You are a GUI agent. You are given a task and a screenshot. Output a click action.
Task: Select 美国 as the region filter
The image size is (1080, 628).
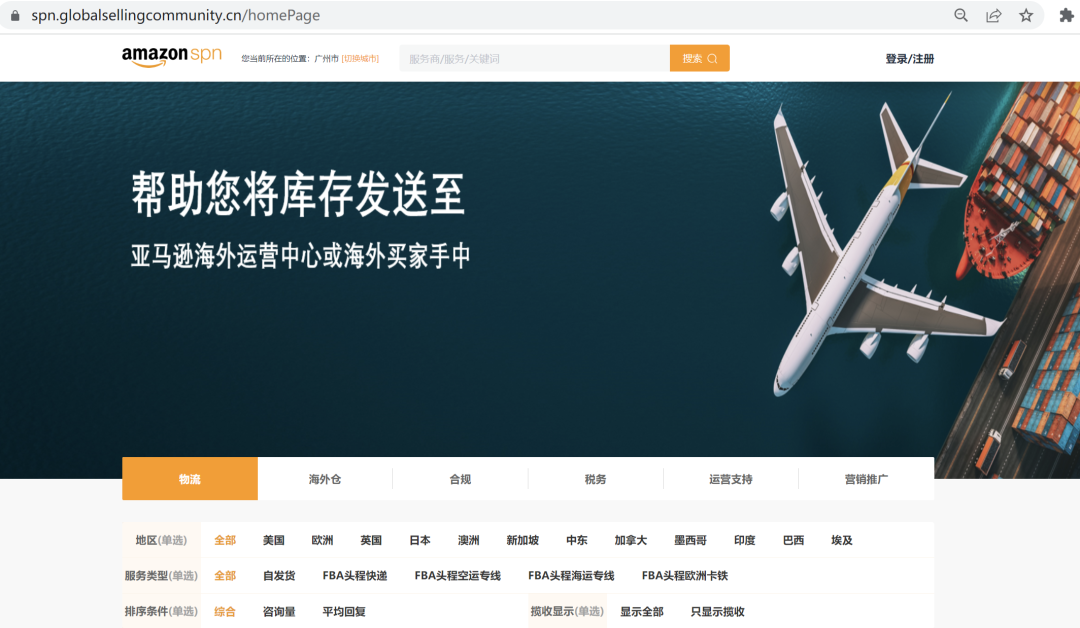pos(274,540)
